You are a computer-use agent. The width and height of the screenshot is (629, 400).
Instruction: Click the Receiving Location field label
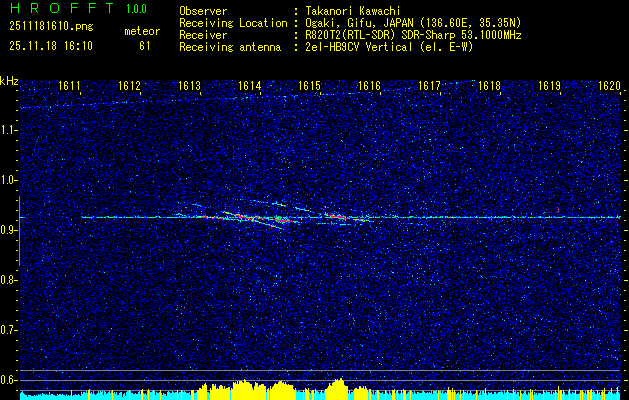click(x=233, y=23)
